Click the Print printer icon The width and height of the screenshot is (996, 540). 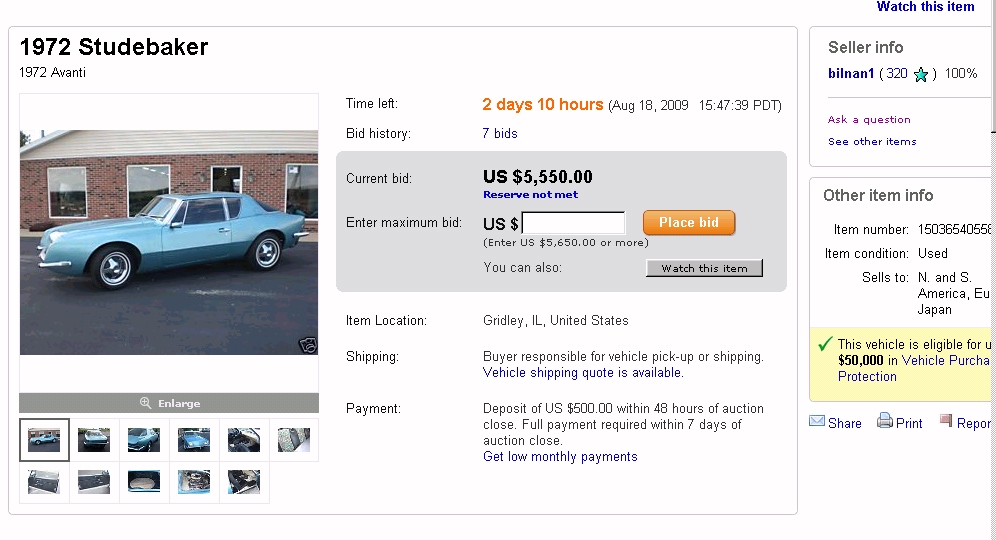click(885, 422)
